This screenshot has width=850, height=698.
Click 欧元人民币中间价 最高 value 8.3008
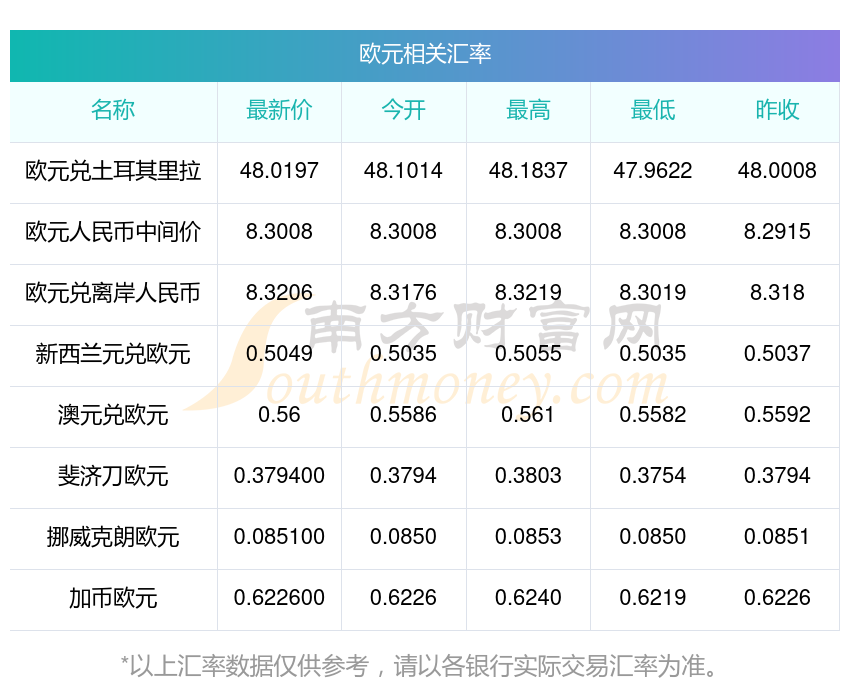[x=528, y=232]
